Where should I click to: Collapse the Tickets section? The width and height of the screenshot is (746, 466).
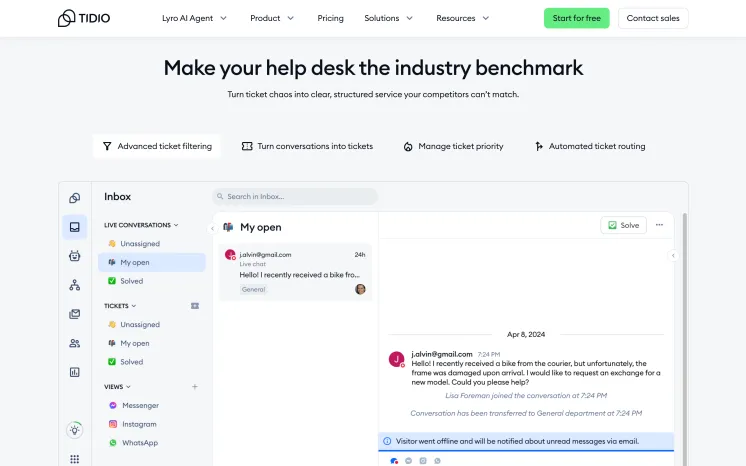coord(120,306)
